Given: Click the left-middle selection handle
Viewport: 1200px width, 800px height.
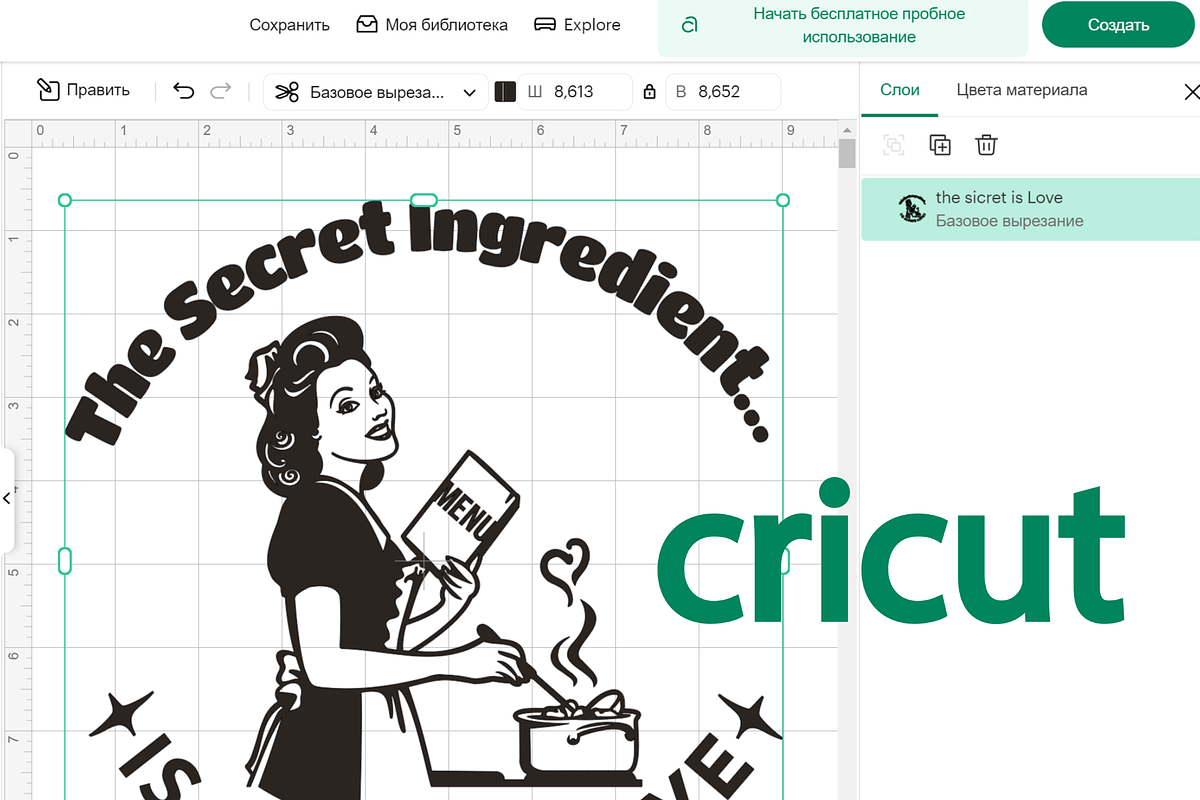Looking at the screenshot, I should click(x=65, y=561).
